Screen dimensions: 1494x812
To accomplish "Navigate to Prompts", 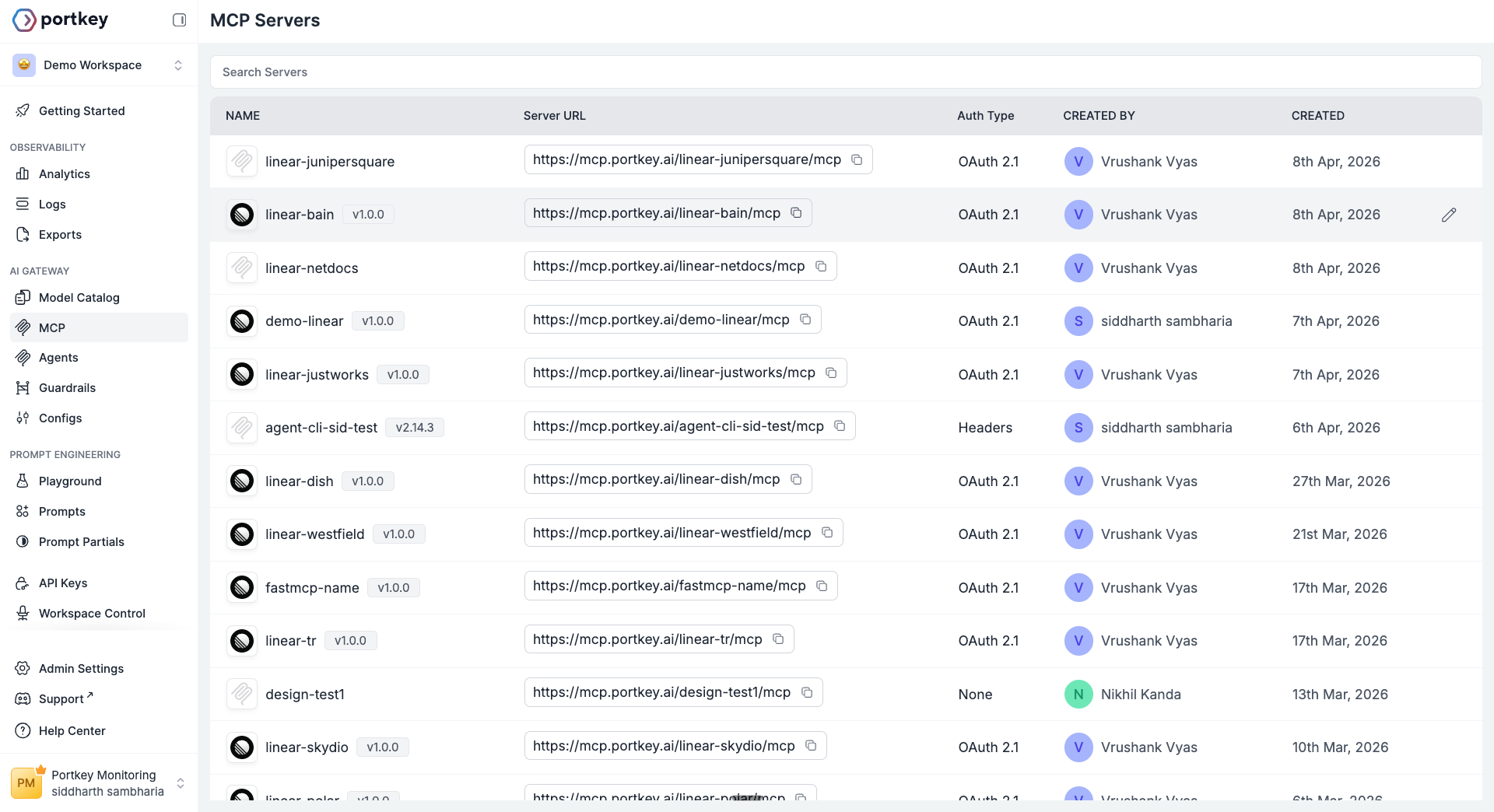I will [x=99, y=512].
